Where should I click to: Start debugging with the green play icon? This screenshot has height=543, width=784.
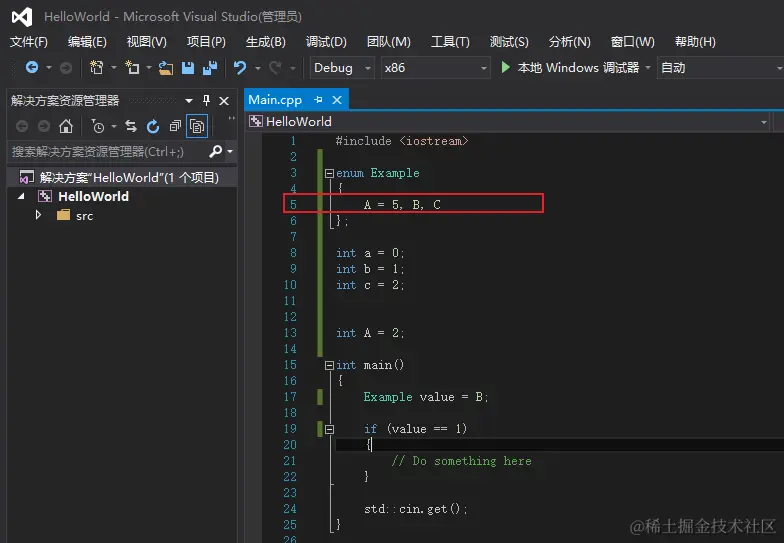point(506,67)
